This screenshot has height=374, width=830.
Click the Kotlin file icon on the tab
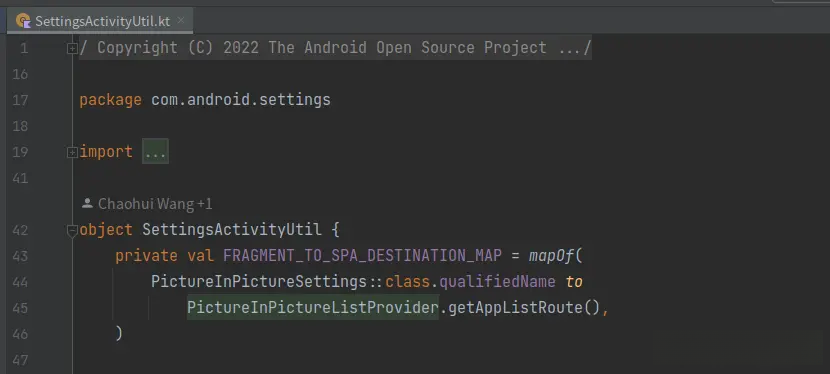click(23, 21)
